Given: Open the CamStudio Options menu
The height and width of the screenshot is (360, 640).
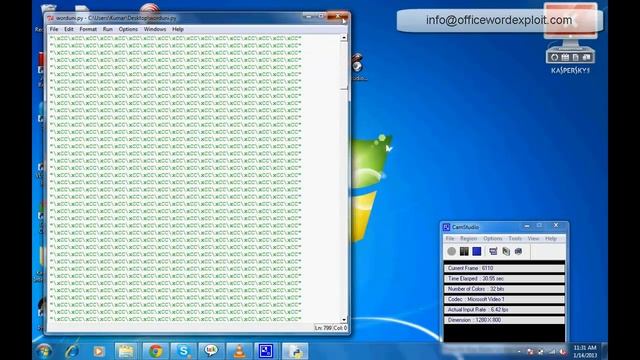Looking at the screenshot, I should (x=493, y=238).
